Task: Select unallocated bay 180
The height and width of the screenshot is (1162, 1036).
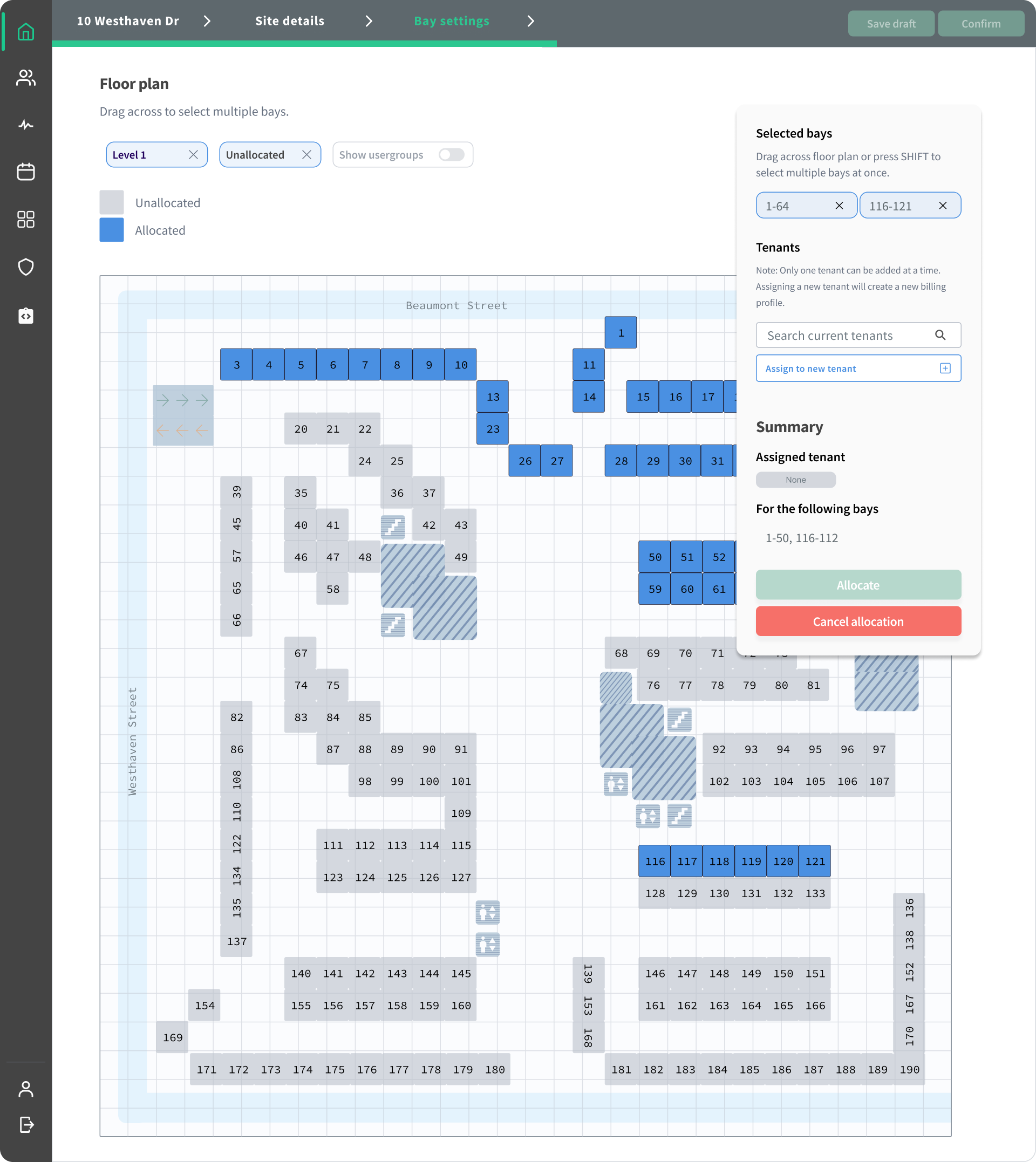Action: pos(494,1069)
